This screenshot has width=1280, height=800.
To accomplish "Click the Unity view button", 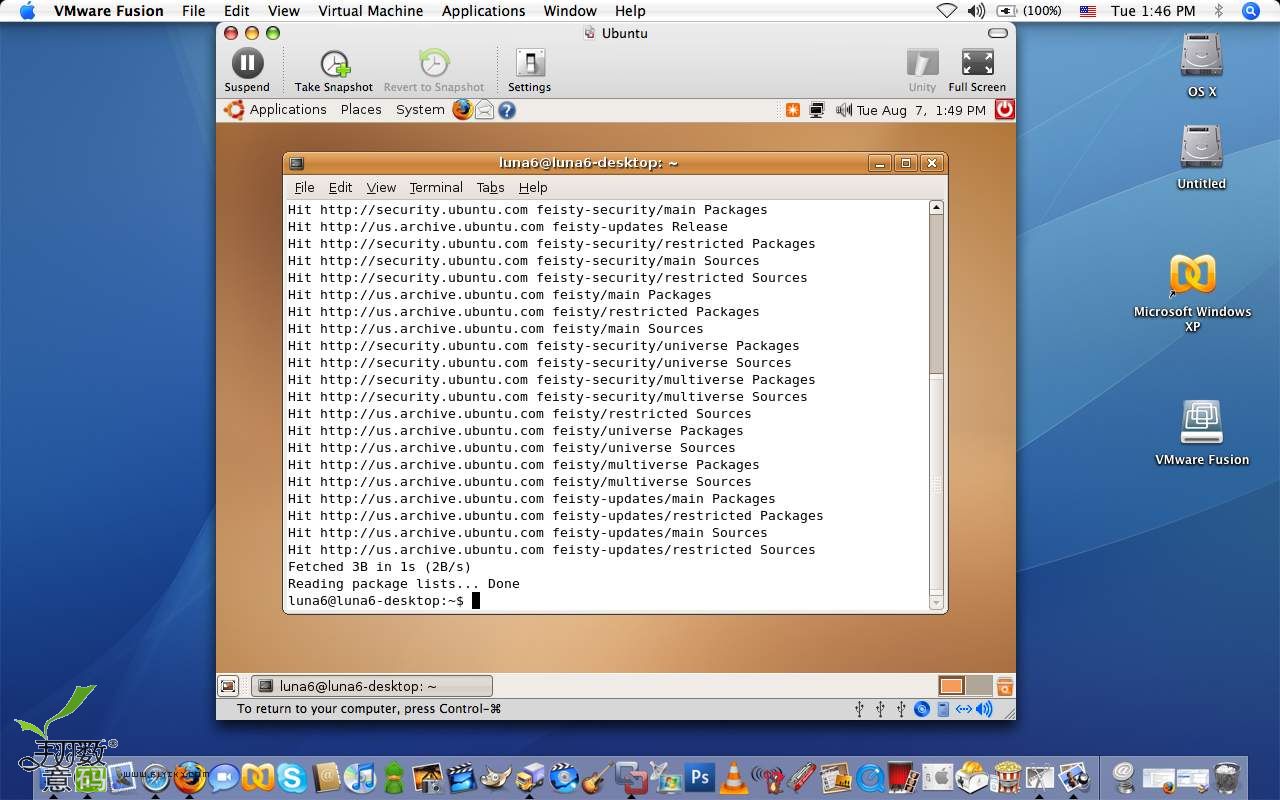I will pyautogui.click(x=922, y=71).
